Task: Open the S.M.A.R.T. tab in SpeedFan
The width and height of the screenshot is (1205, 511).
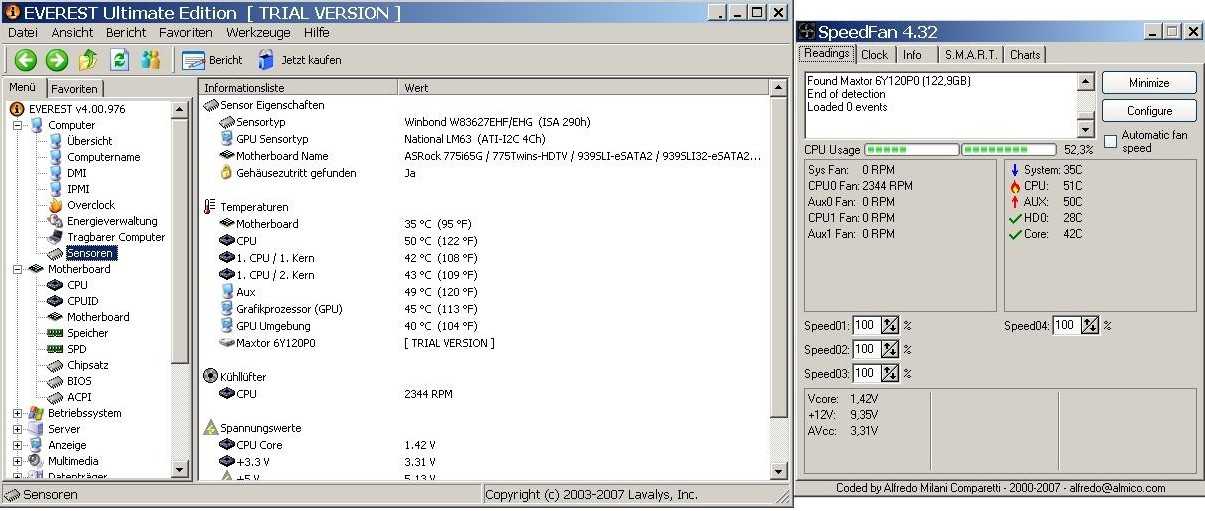Action: (x=971, y=55)
